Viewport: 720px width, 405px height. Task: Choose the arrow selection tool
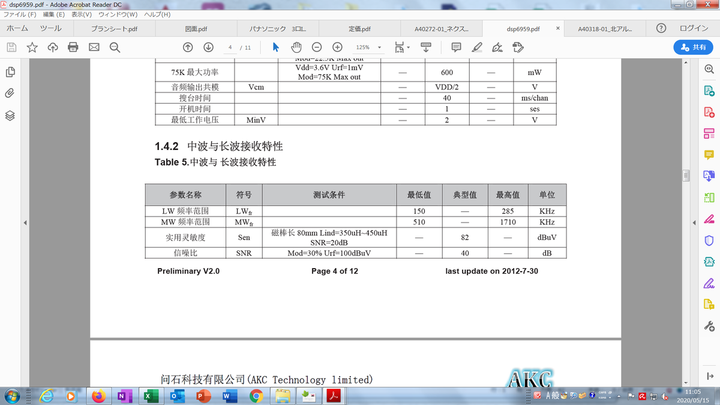click(275, 47)
